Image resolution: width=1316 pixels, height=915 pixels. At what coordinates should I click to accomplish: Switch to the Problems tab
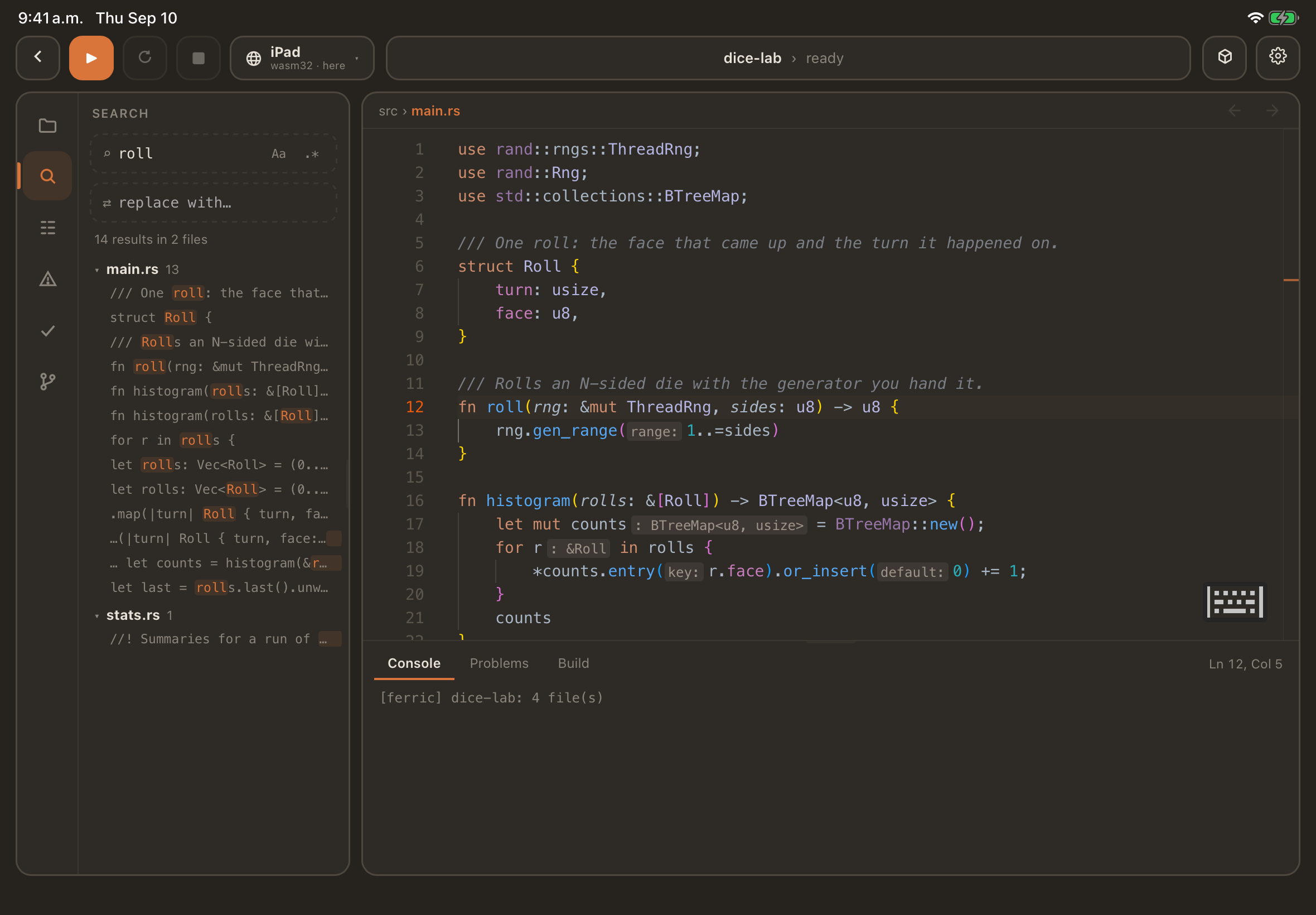[499, 663]
